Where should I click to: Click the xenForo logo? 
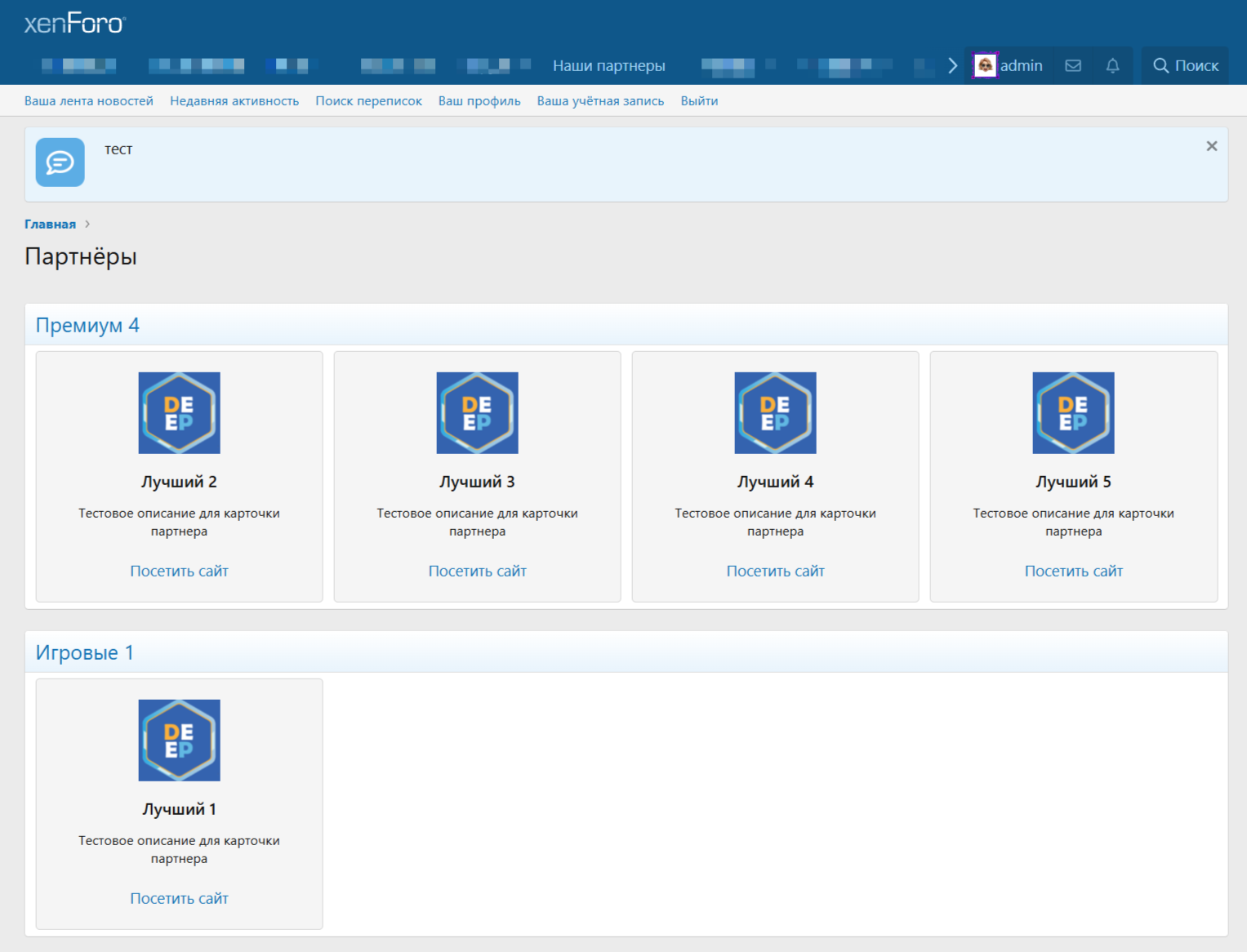pos(74,24)
